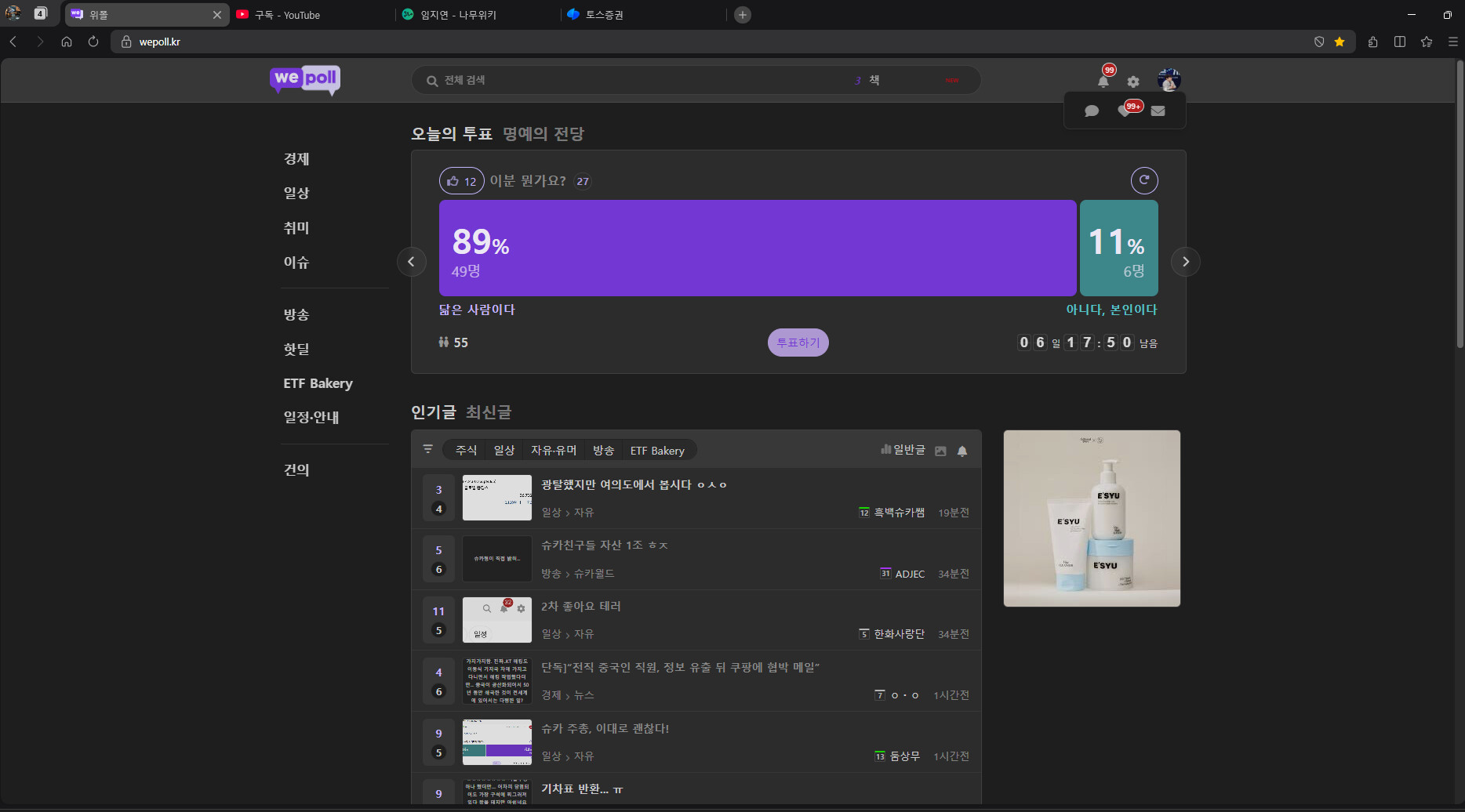Toggle the browser sidebar panel icon
This screenshot has height=812, width=1465.
(x=1400, y=42)
